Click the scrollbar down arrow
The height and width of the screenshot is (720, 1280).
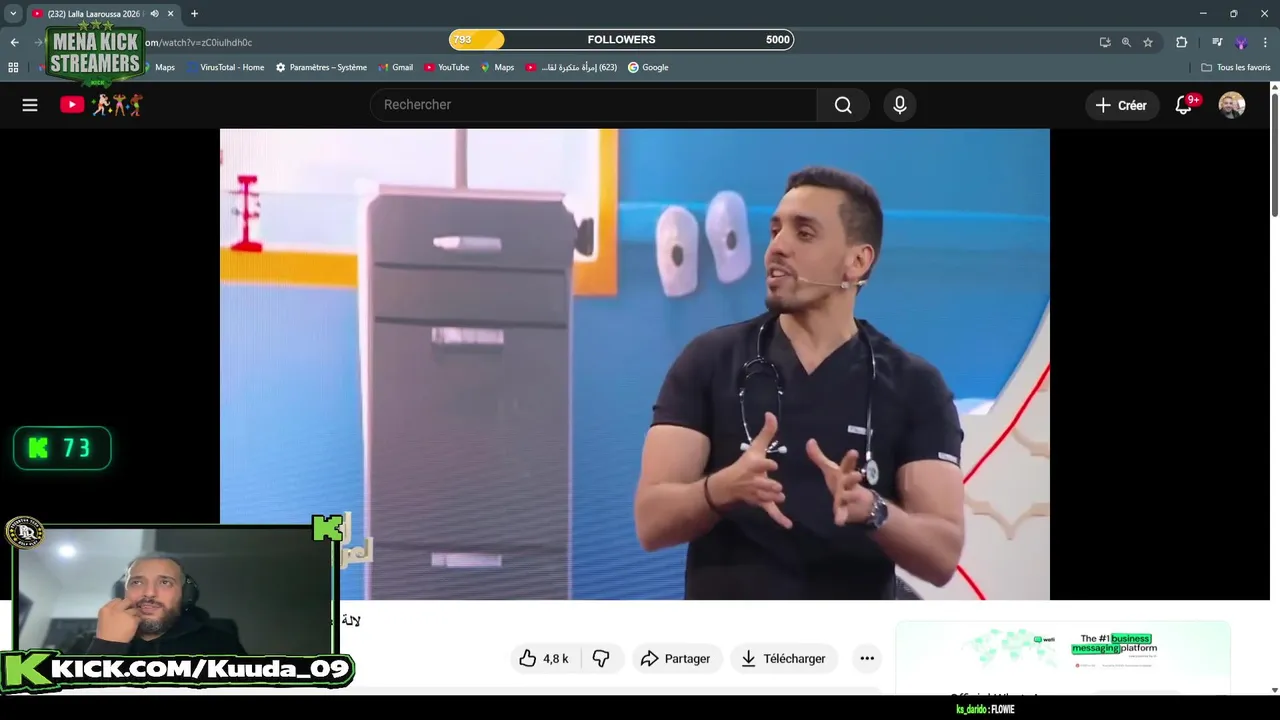pos(1274,690)
